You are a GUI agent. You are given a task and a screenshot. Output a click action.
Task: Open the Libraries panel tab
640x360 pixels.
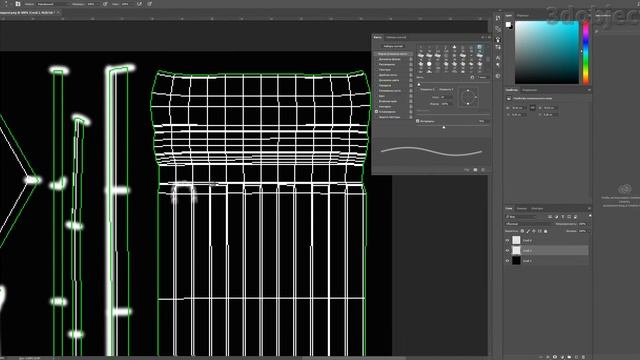603,16
